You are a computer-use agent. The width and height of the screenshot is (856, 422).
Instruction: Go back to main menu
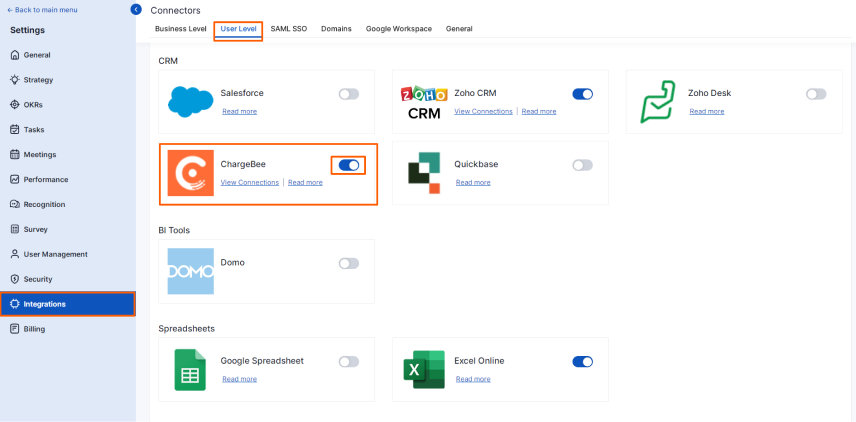coord(42,10)
